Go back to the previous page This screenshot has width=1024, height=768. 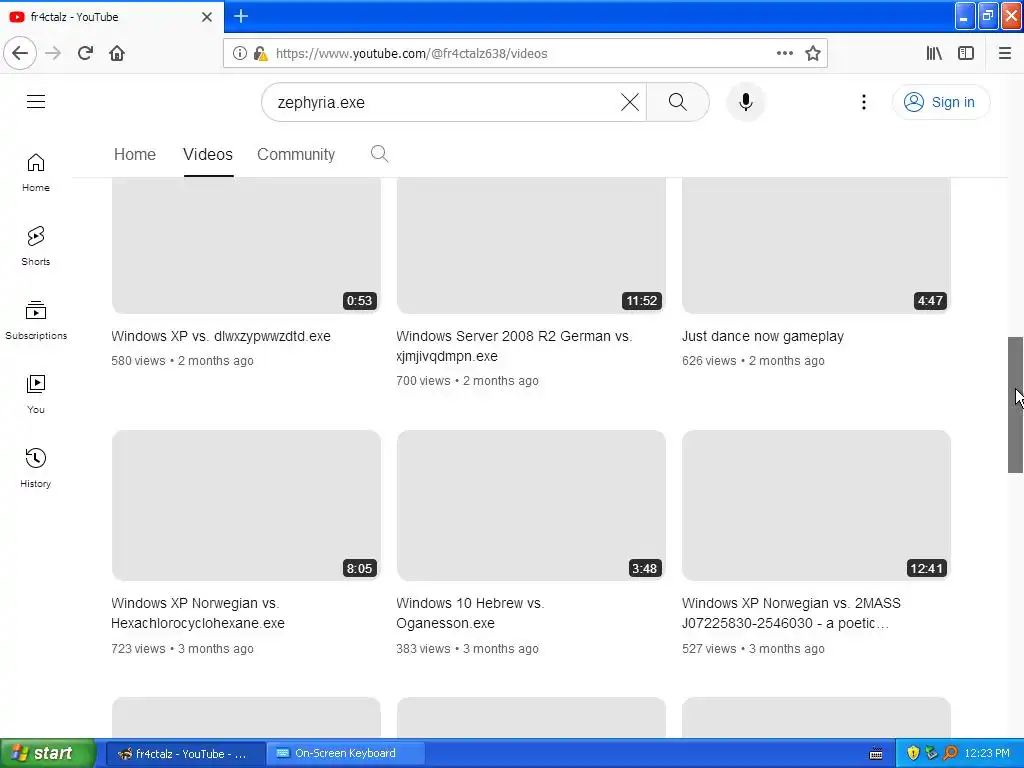pos(20,53)
